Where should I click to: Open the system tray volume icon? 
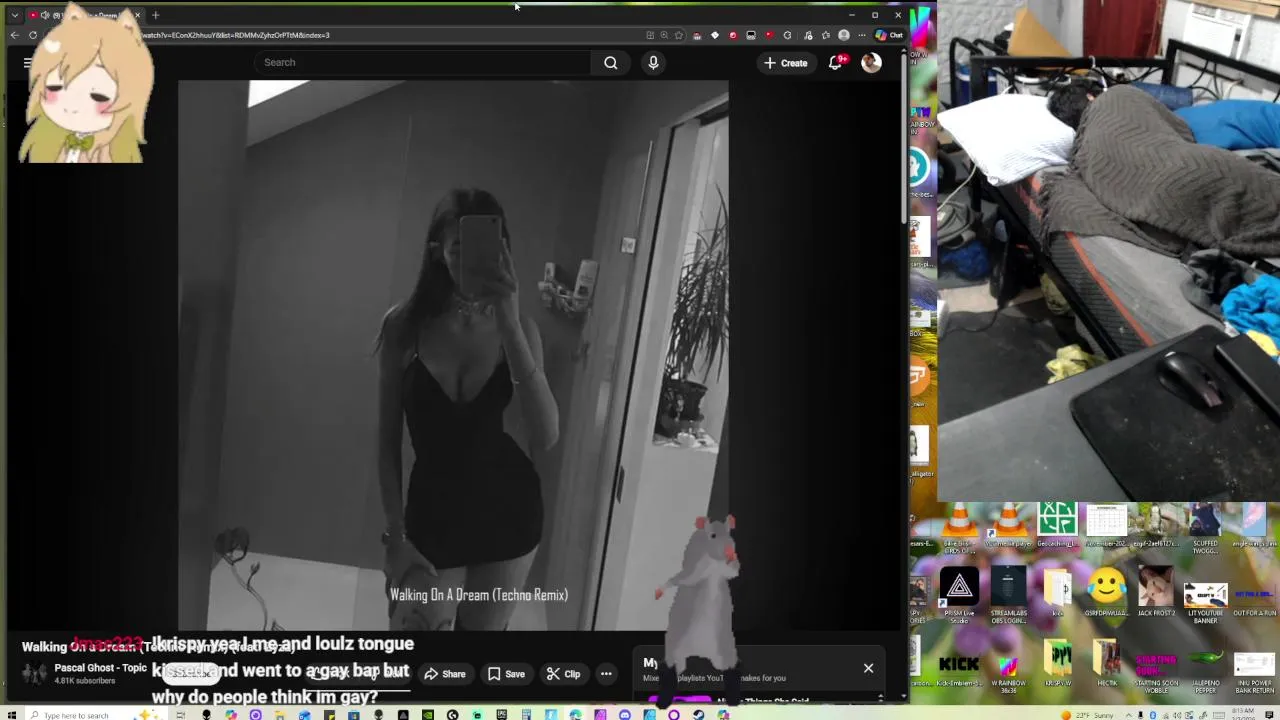tap(1177, 715)
